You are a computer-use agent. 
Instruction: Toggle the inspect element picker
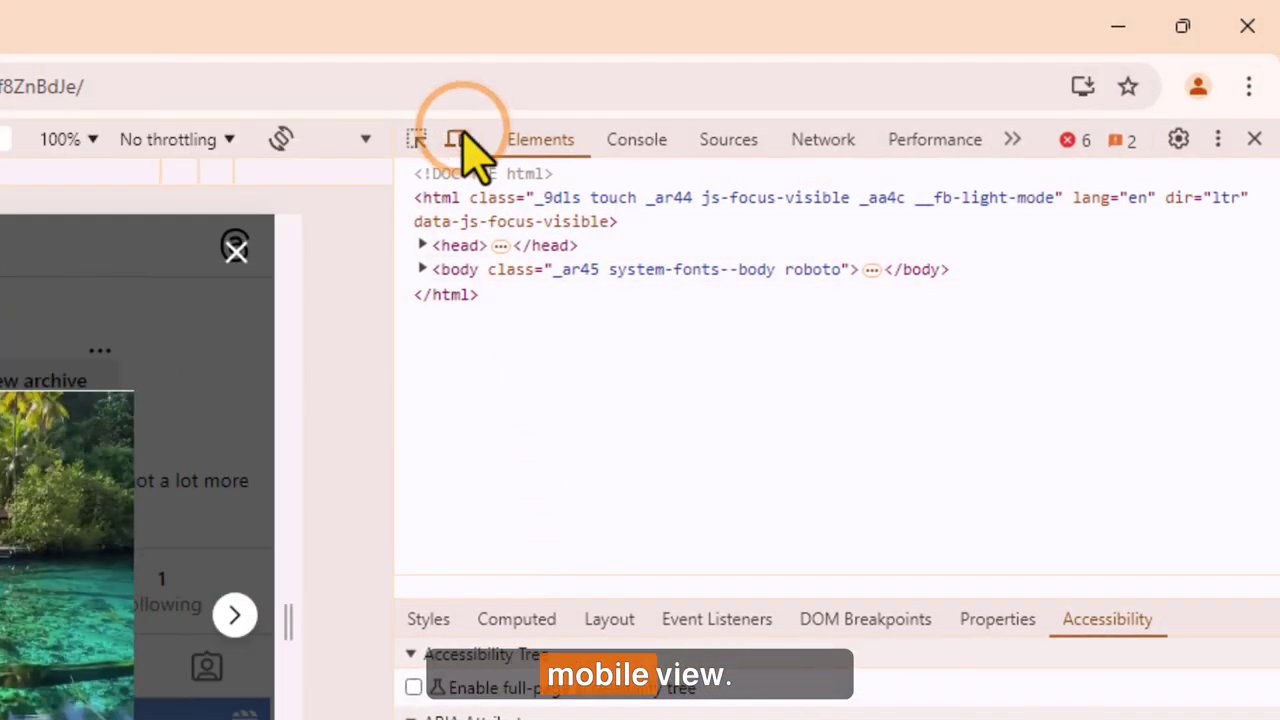pos(416,139)
